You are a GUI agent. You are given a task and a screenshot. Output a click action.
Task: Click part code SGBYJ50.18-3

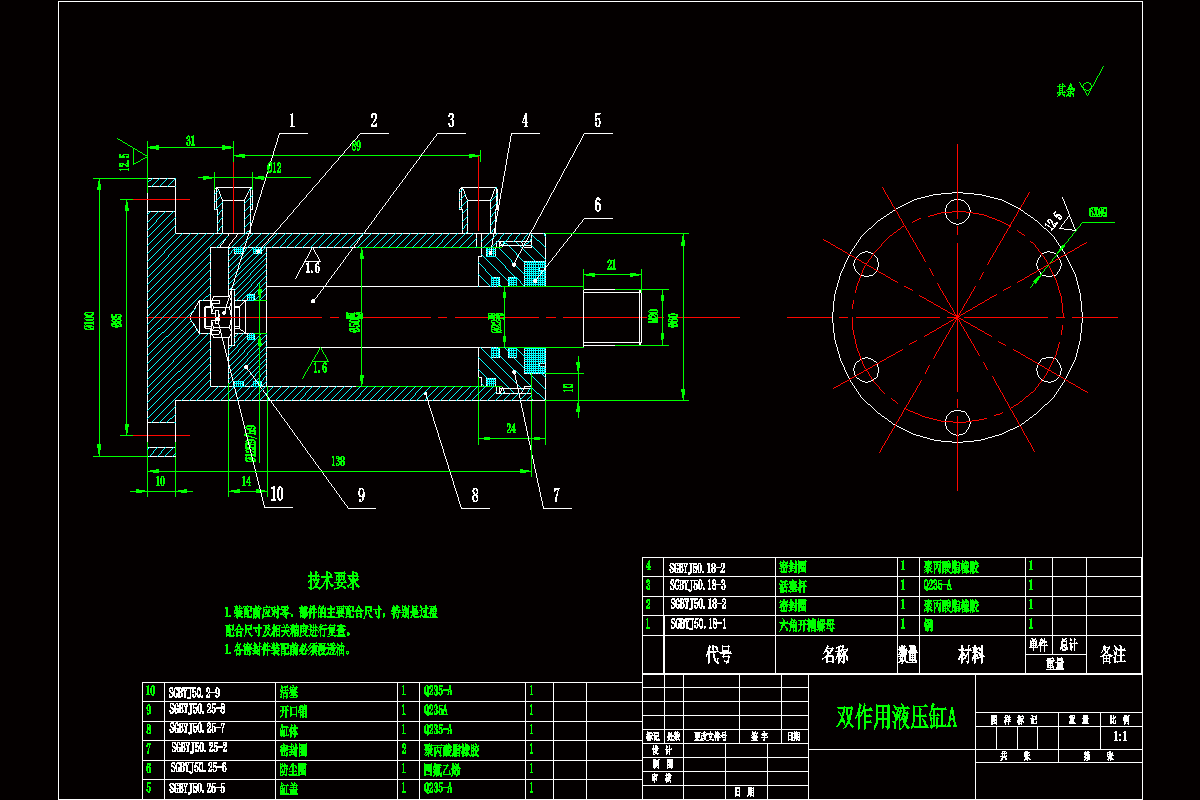[698, 585]
